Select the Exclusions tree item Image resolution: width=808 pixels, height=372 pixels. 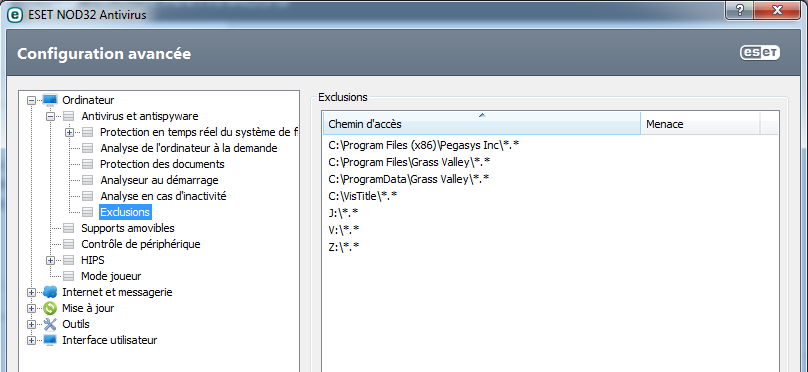tap(125, 212)
